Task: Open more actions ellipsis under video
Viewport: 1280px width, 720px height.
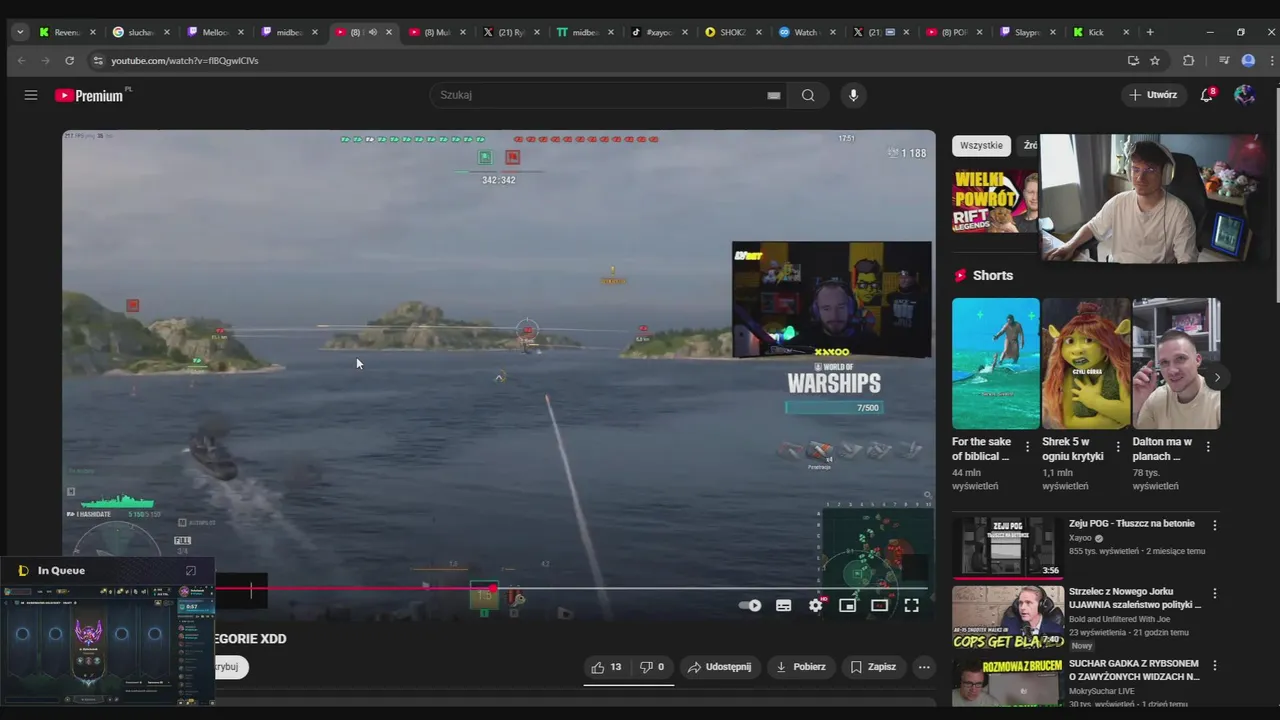Action: point(924,667)
